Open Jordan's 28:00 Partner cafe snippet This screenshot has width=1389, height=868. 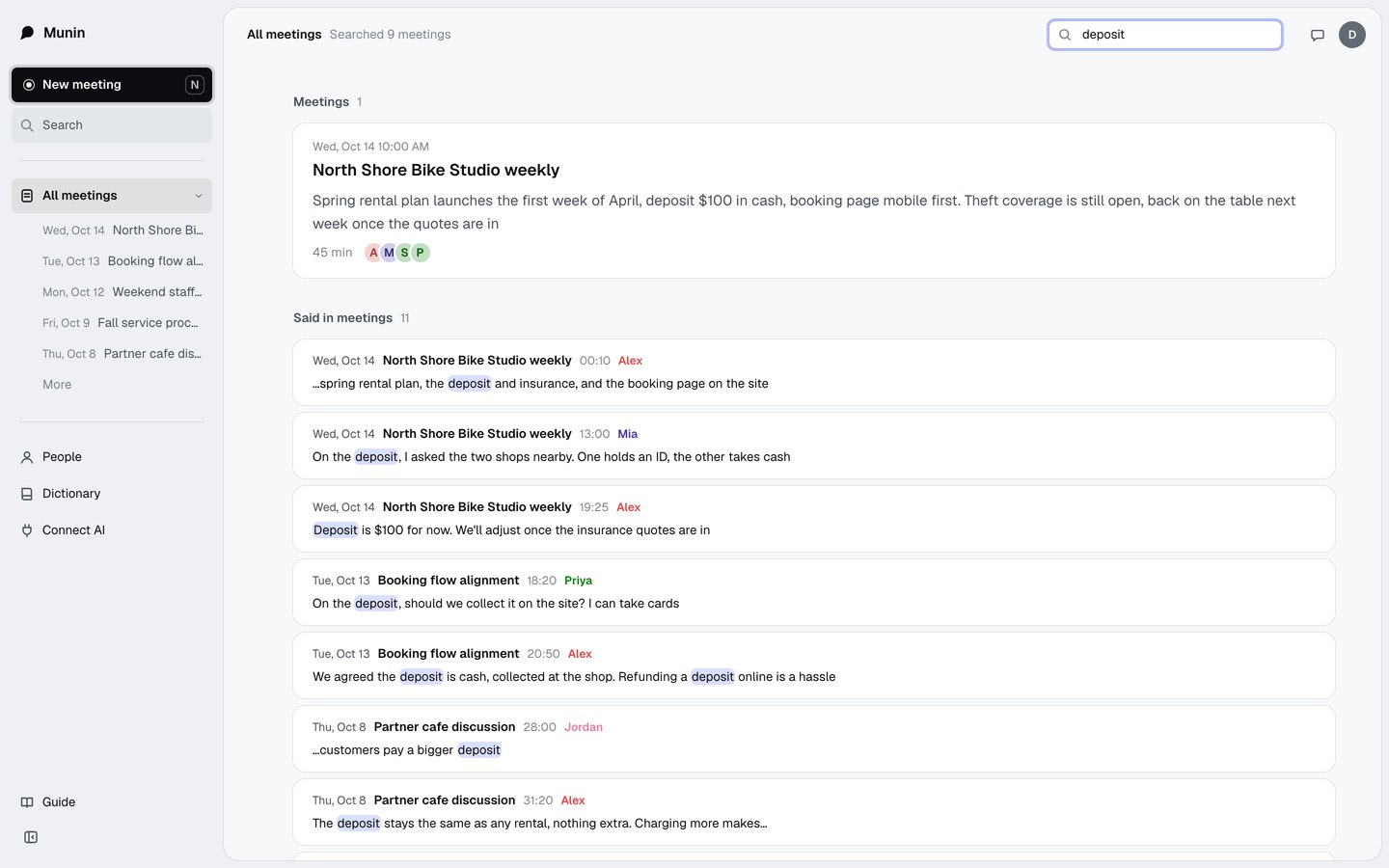(x=814, y=739)
